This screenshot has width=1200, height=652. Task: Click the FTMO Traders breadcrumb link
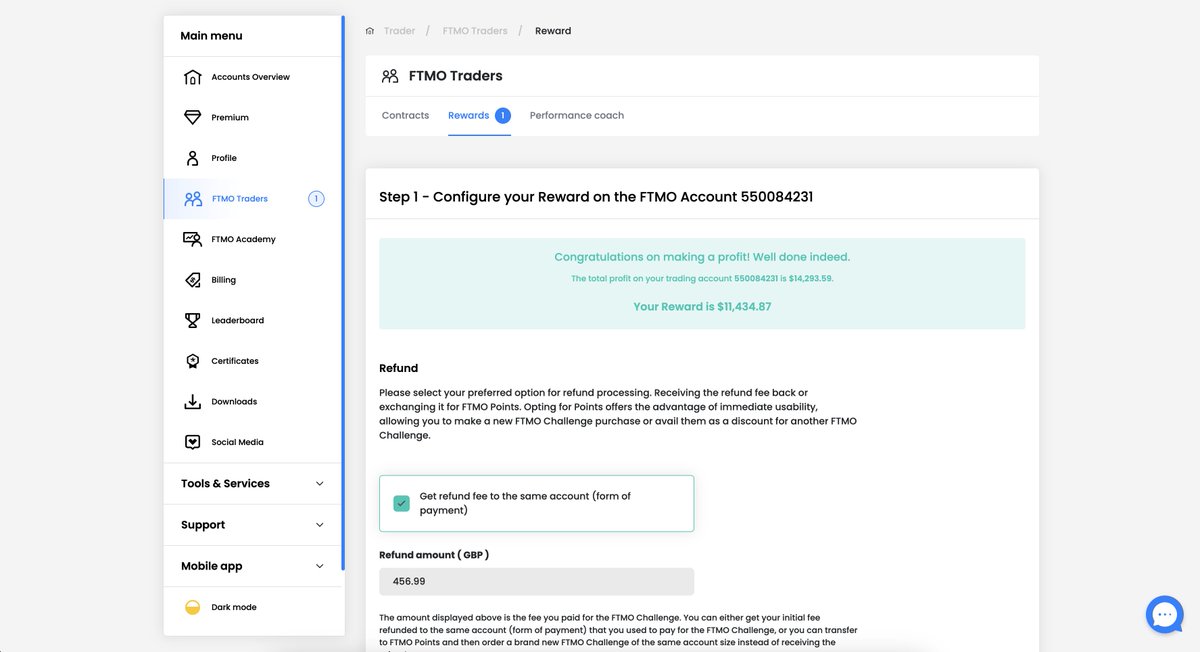[475, 31]
